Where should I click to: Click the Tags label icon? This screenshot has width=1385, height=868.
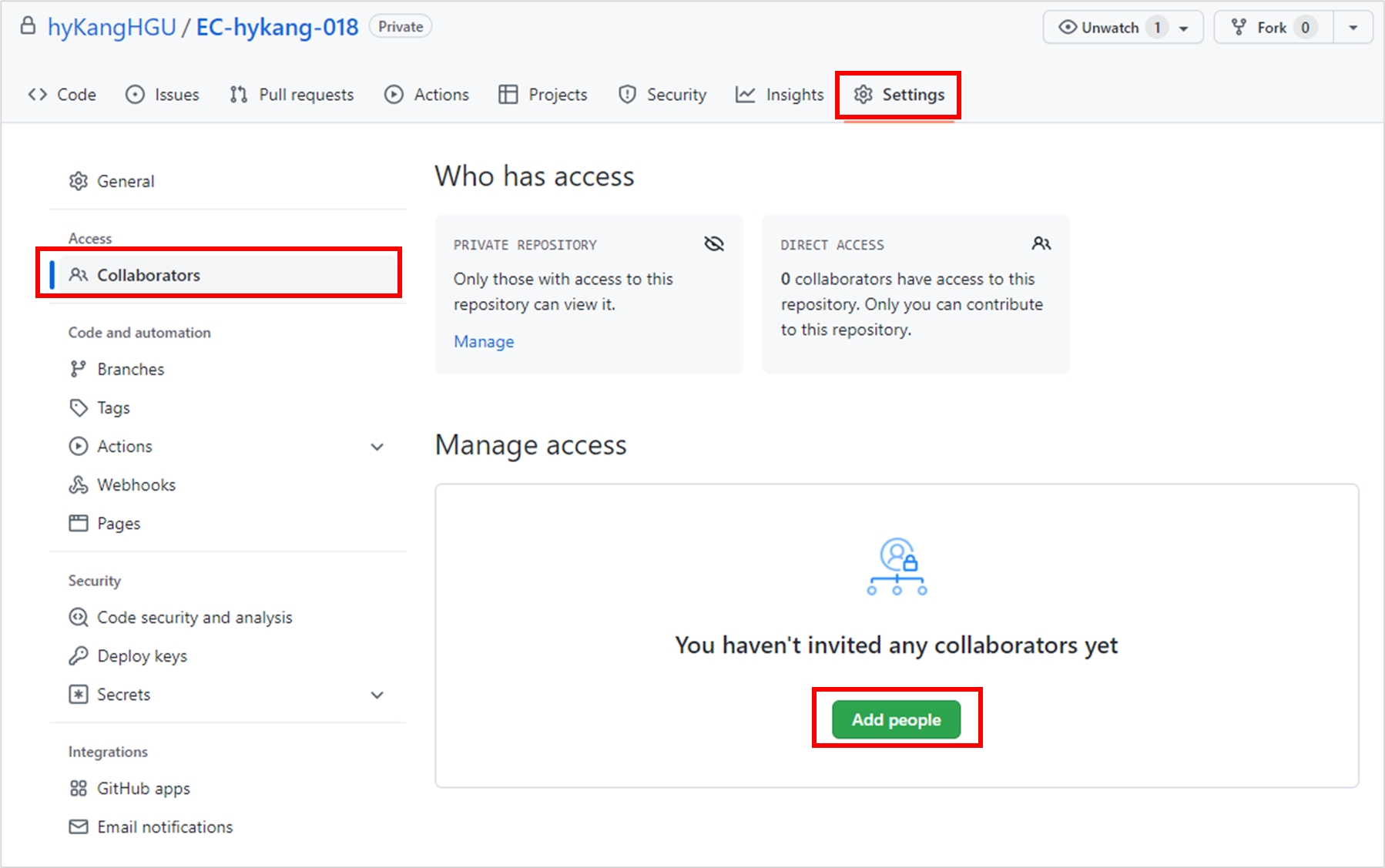(x=78, y=407)
